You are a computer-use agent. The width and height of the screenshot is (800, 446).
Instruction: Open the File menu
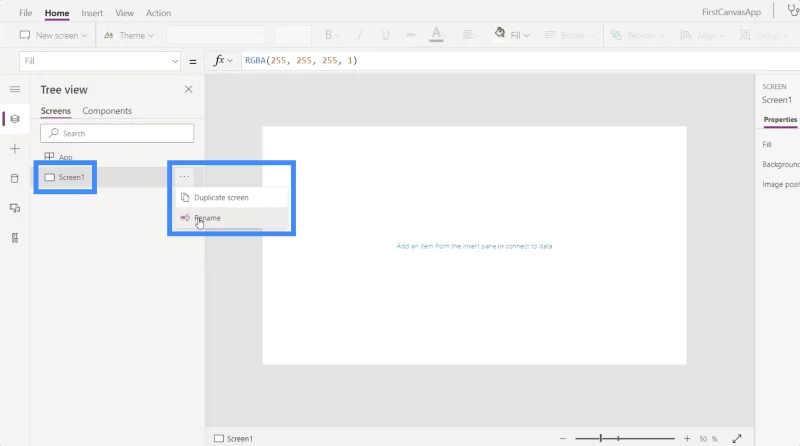pos(26,13)
